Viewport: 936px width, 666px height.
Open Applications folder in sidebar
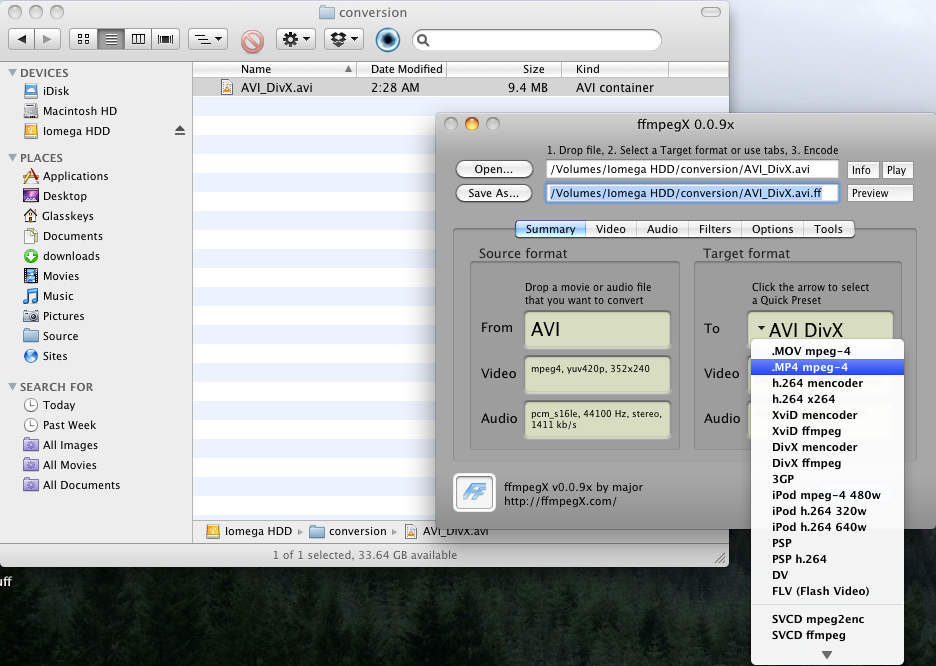click(x=75, y=176)
